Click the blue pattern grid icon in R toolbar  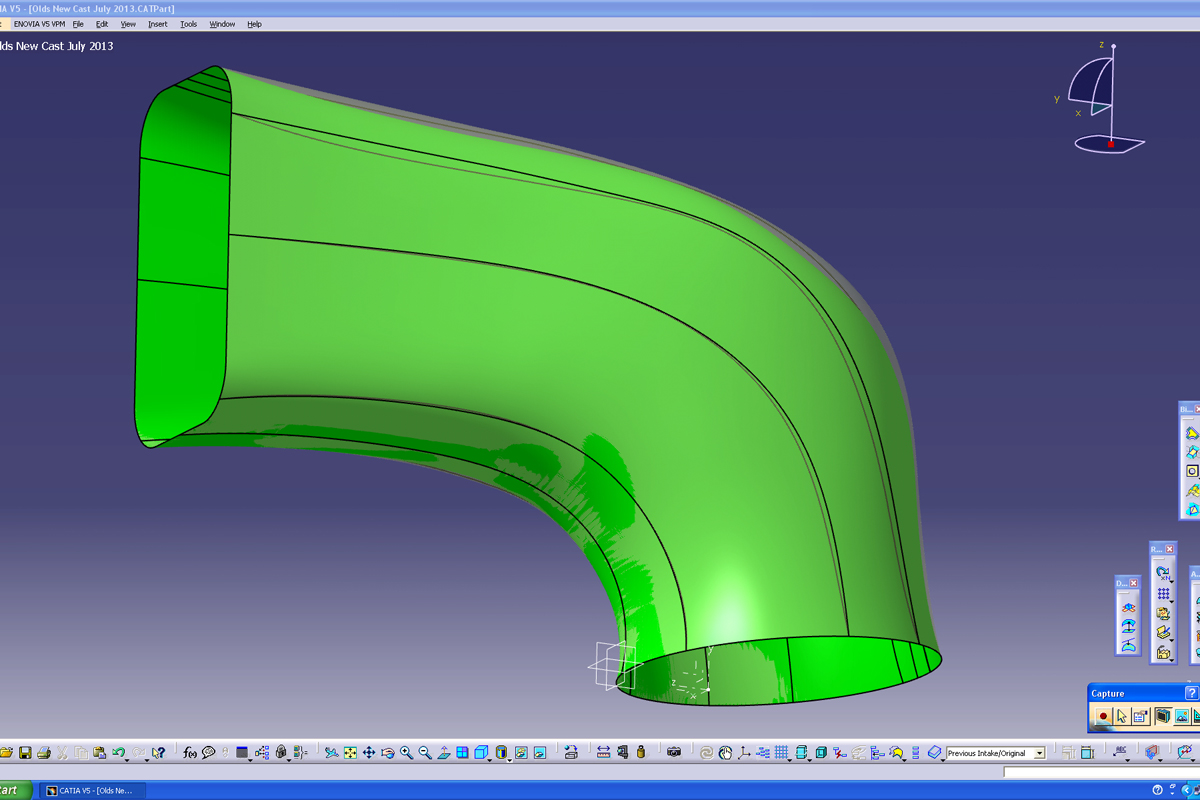[x=1163, y=594]
